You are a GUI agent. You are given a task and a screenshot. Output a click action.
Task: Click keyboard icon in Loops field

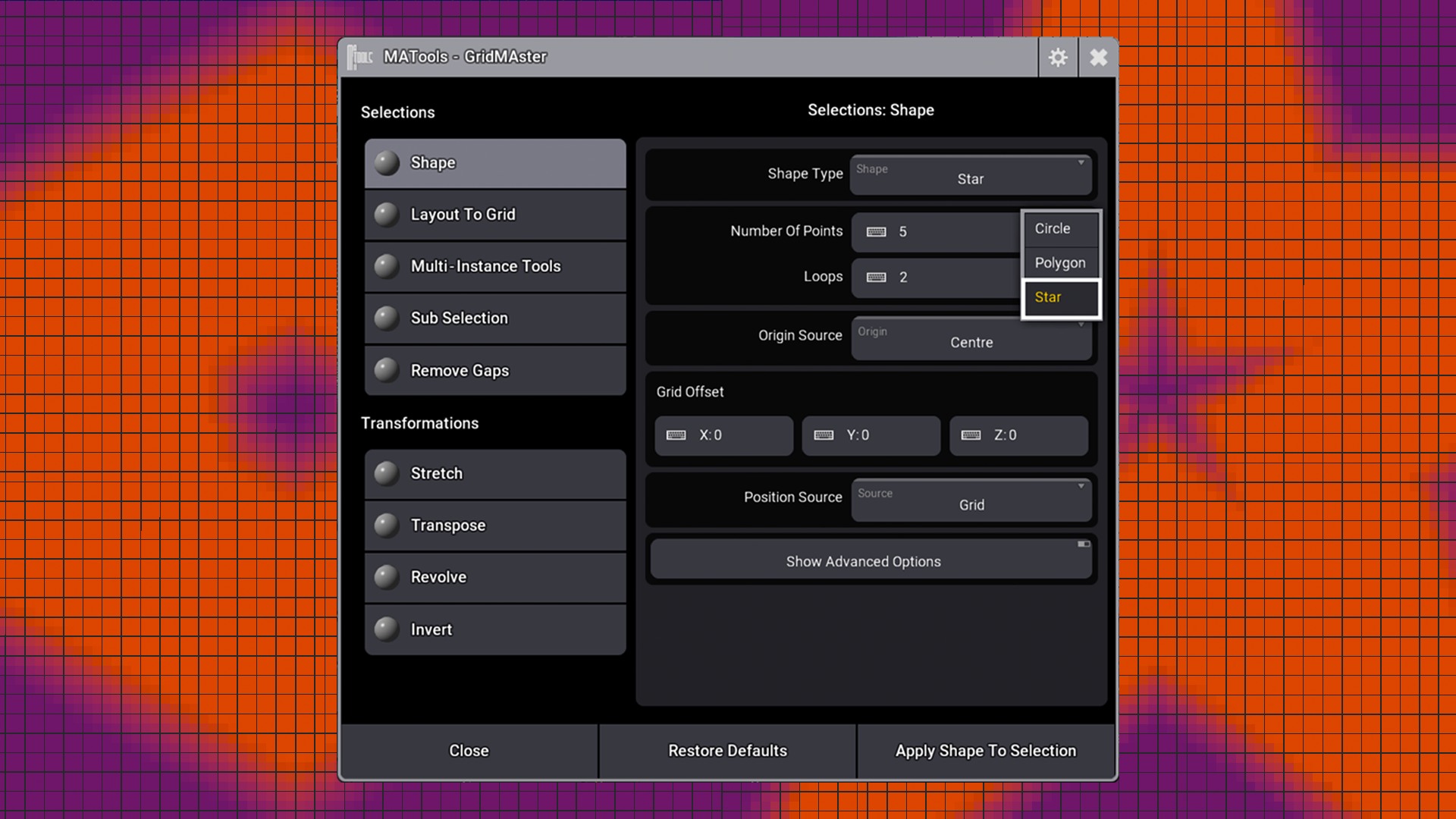(877, 278)
